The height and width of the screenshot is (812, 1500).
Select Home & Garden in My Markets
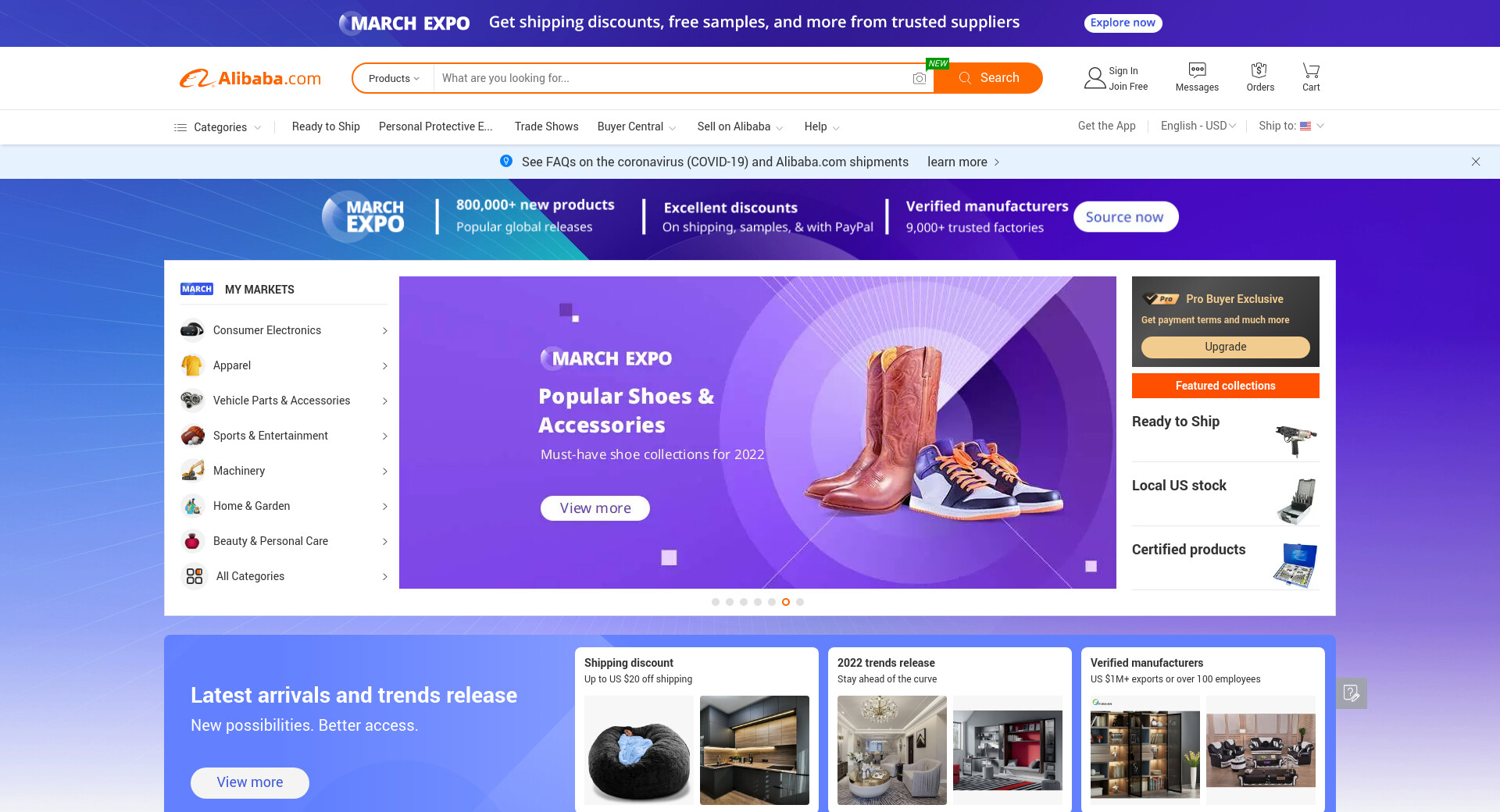point(284,506)
